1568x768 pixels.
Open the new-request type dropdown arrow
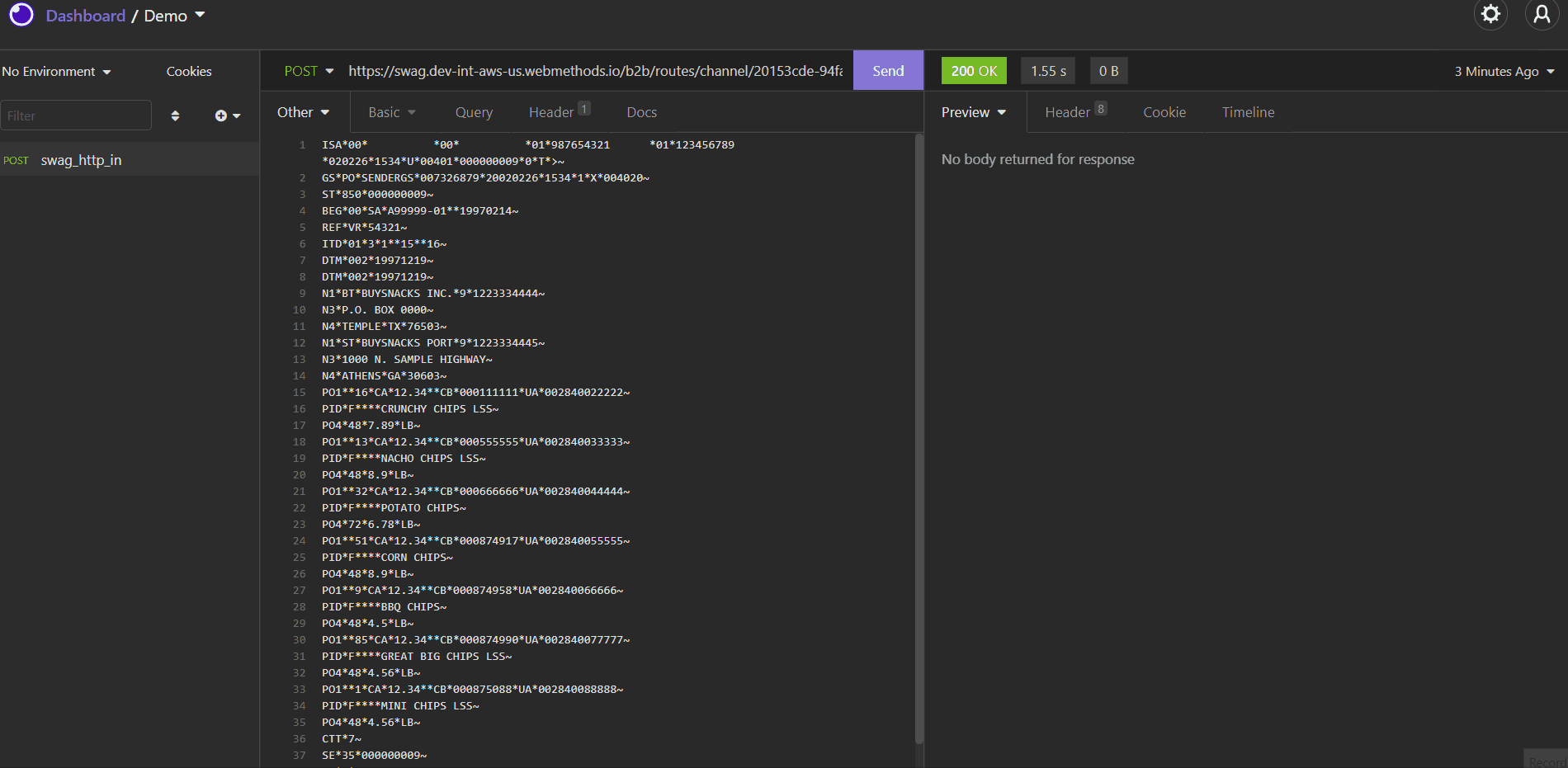click(x=237, y=115)
